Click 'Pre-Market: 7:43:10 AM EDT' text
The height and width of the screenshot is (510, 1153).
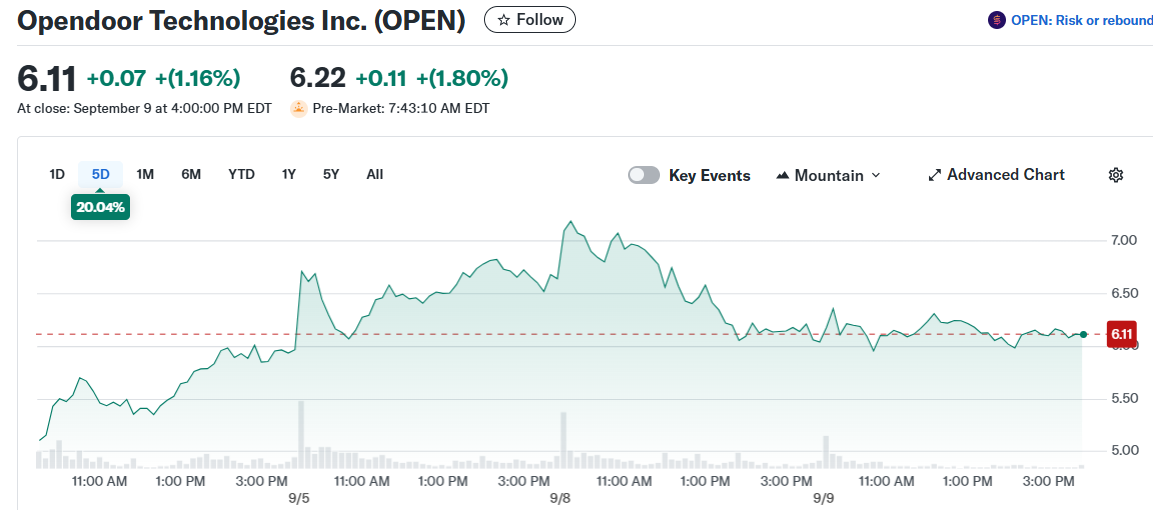(x=401, y=109)
